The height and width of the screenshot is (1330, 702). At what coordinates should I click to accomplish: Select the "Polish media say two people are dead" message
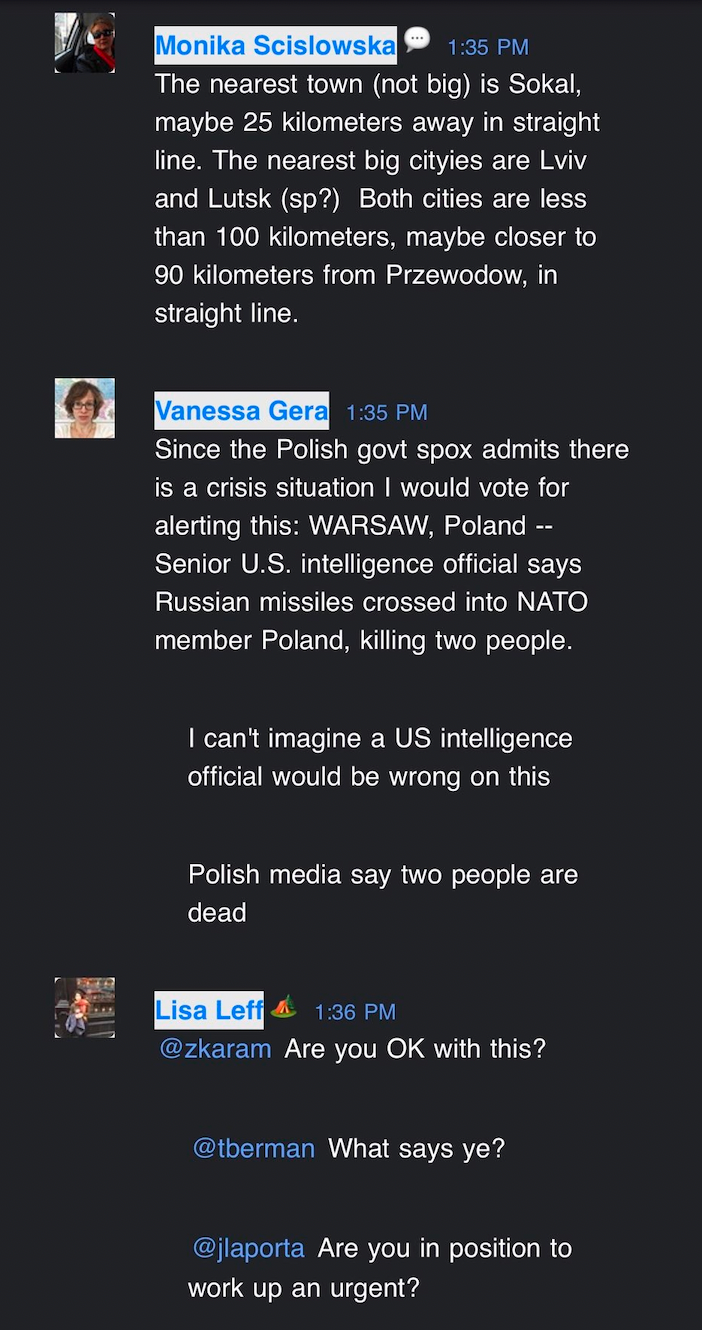click(x=382, y=892)
